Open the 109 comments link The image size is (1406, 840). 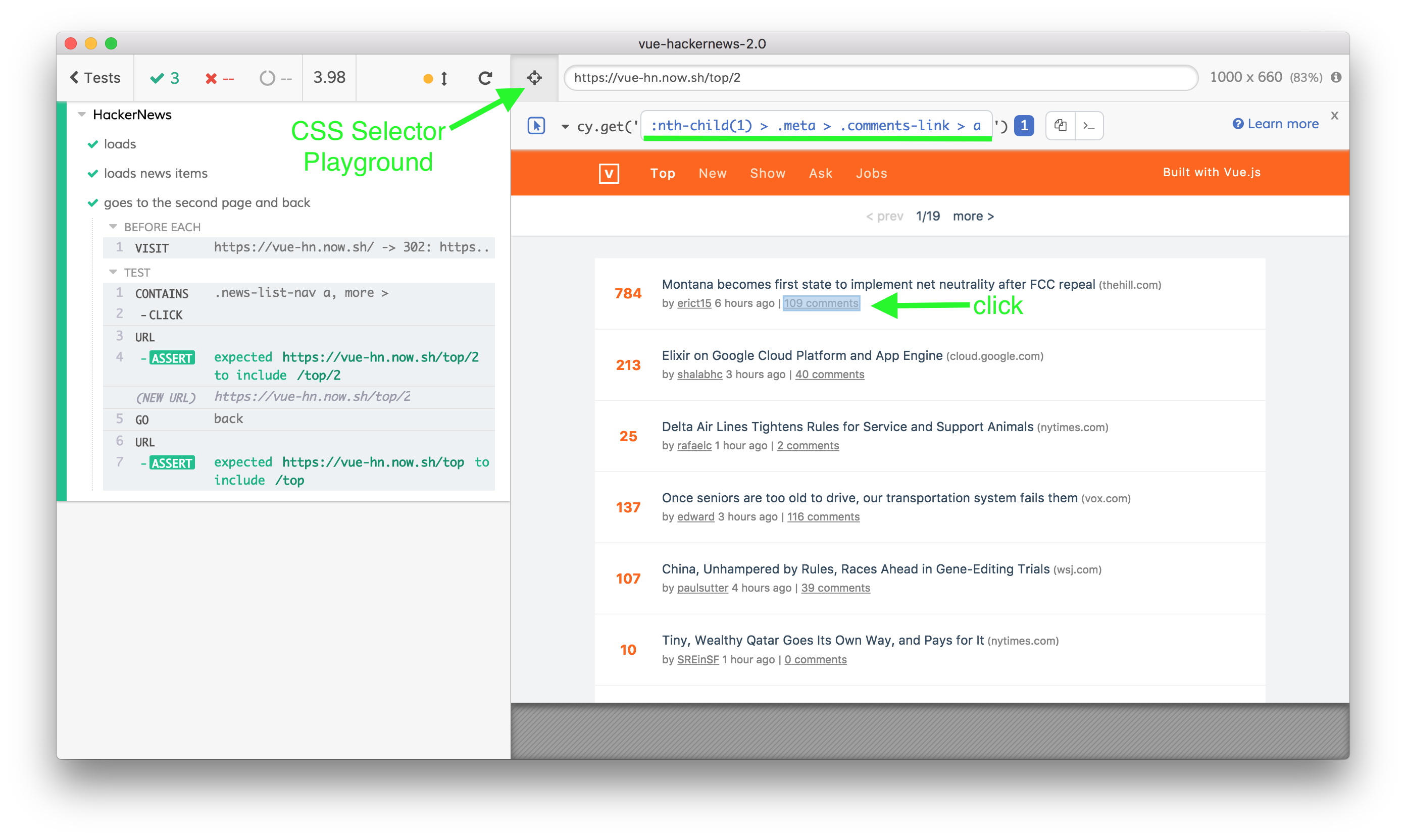pyautogui.click(x=821, y=303)
